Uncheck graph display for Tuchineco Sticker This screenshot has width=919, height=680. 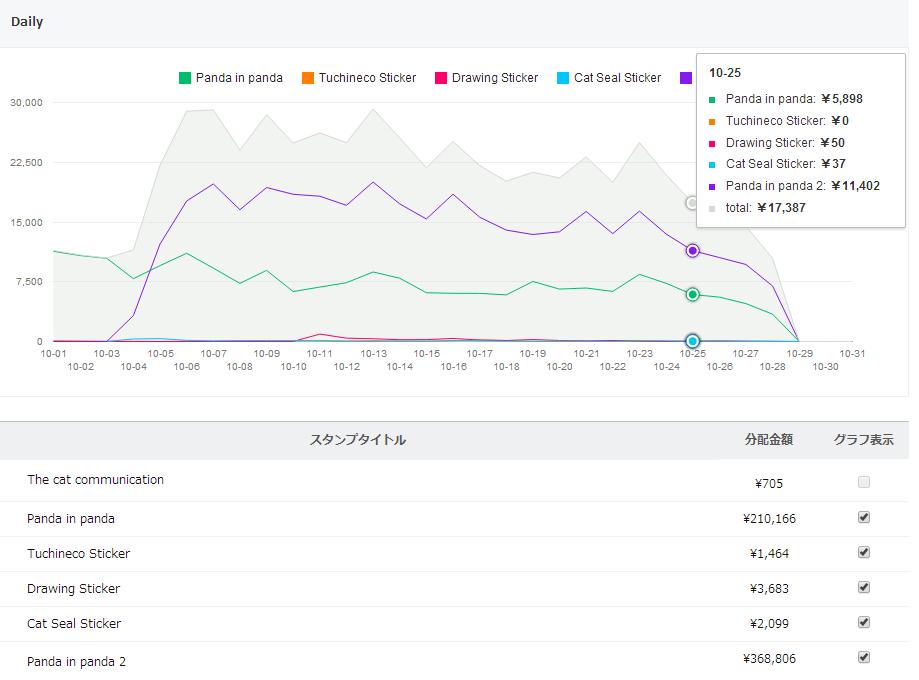(864, 552)
